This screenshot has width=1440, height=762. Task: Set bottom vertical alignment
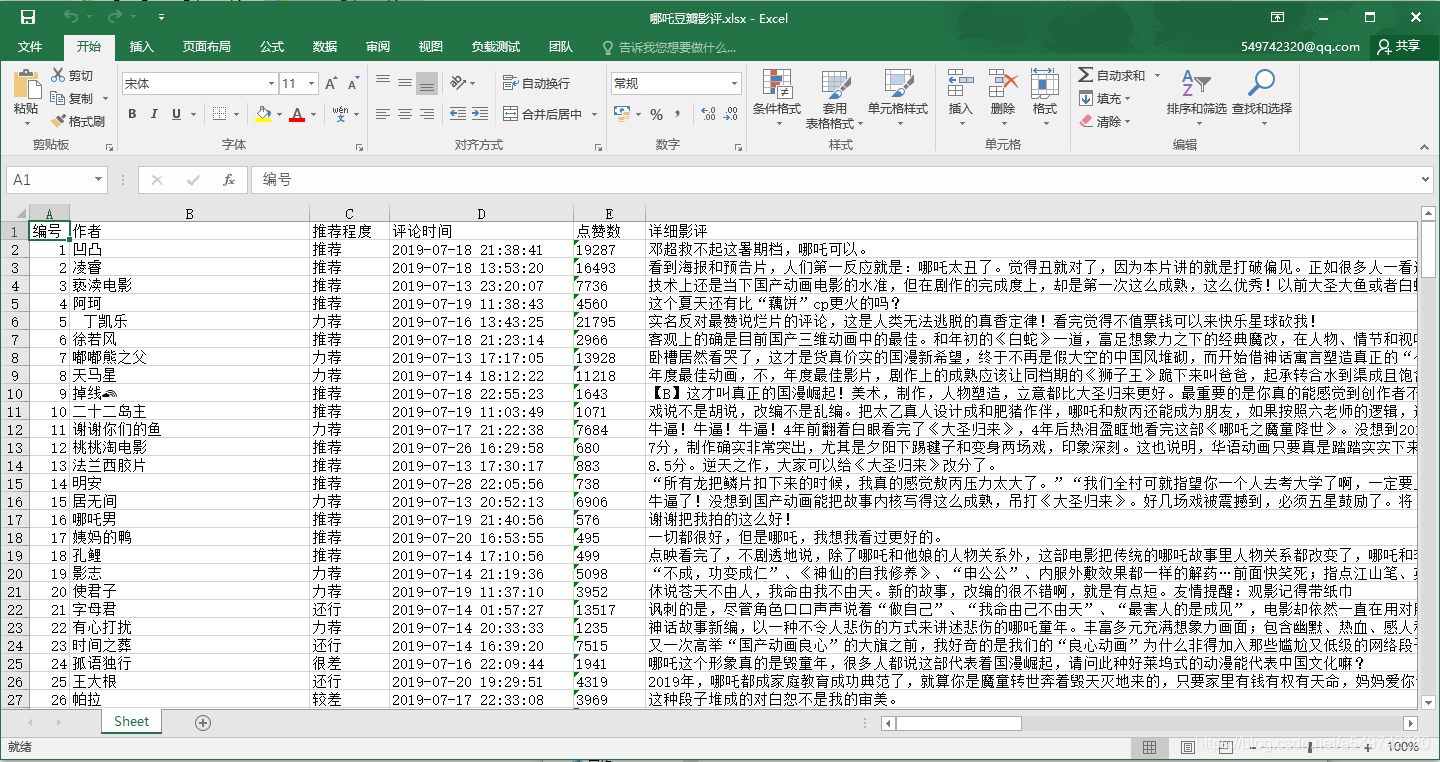427,83
